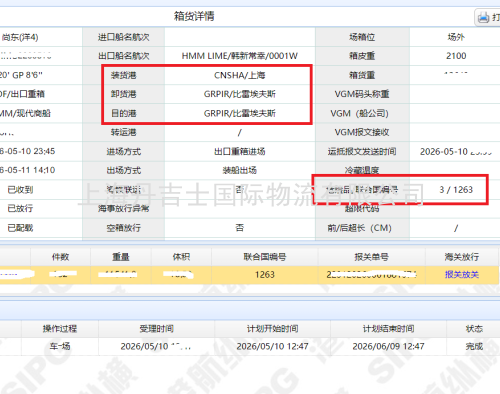Click the CNSHA/上海 loading port value
The height and width of the screenshot is (394, 500).
[x=240, y=75]
